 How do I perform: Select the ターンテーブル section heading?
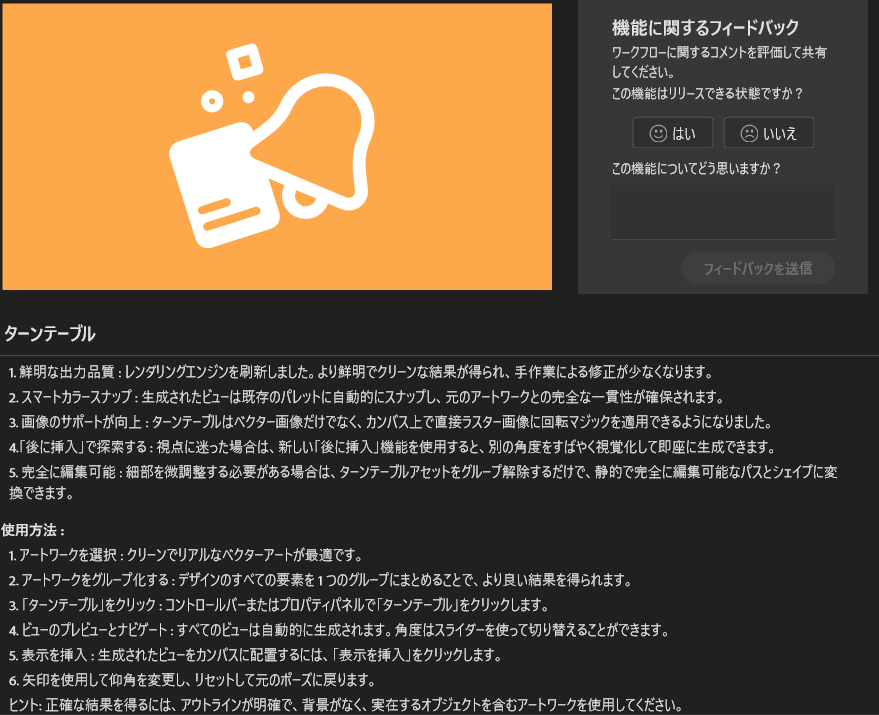pyautogui.click(x=50, y=332)
